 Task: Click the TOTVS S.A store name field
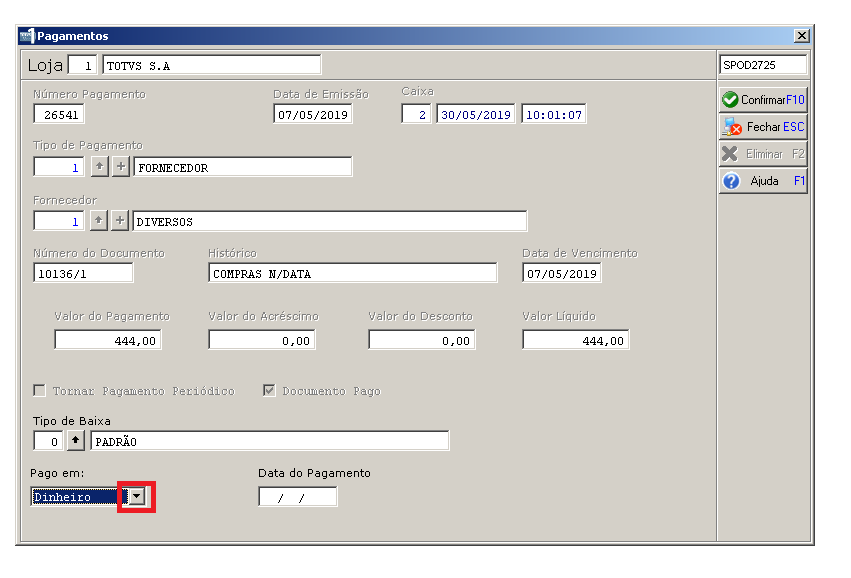tap(212, 65)
